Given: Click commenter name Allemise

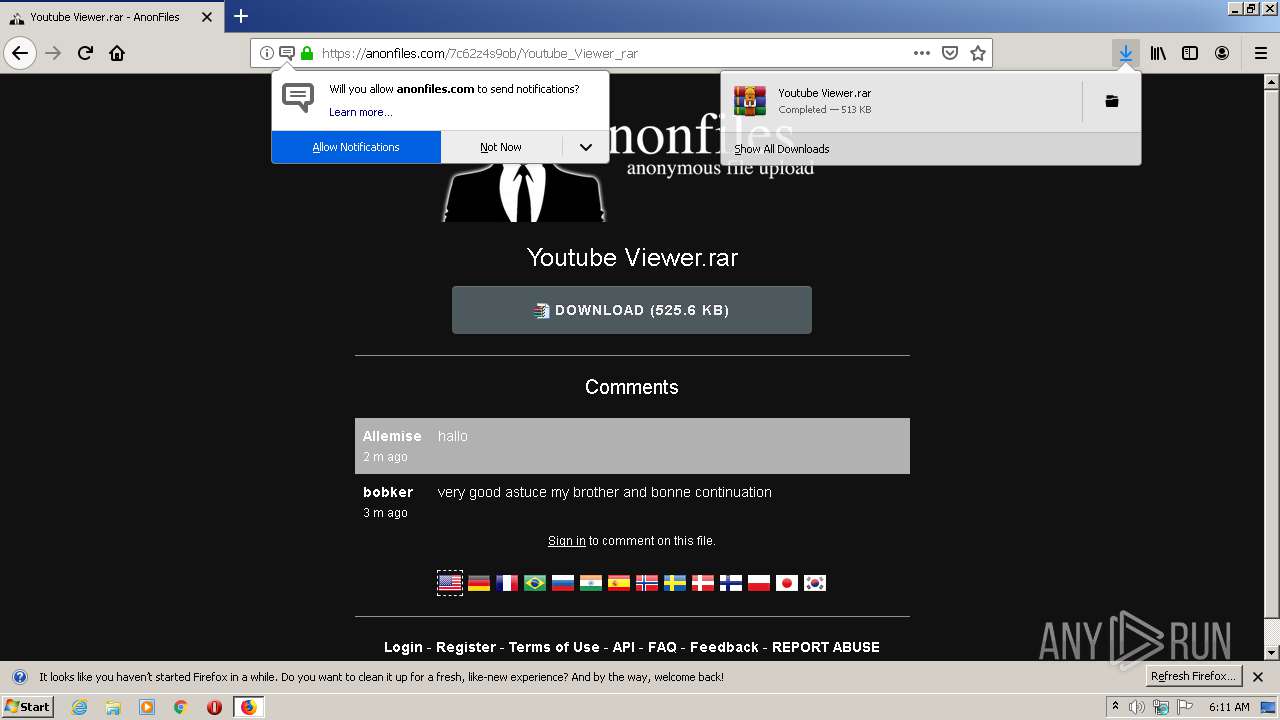Looking at the screenshot, I should coord(392,436).
